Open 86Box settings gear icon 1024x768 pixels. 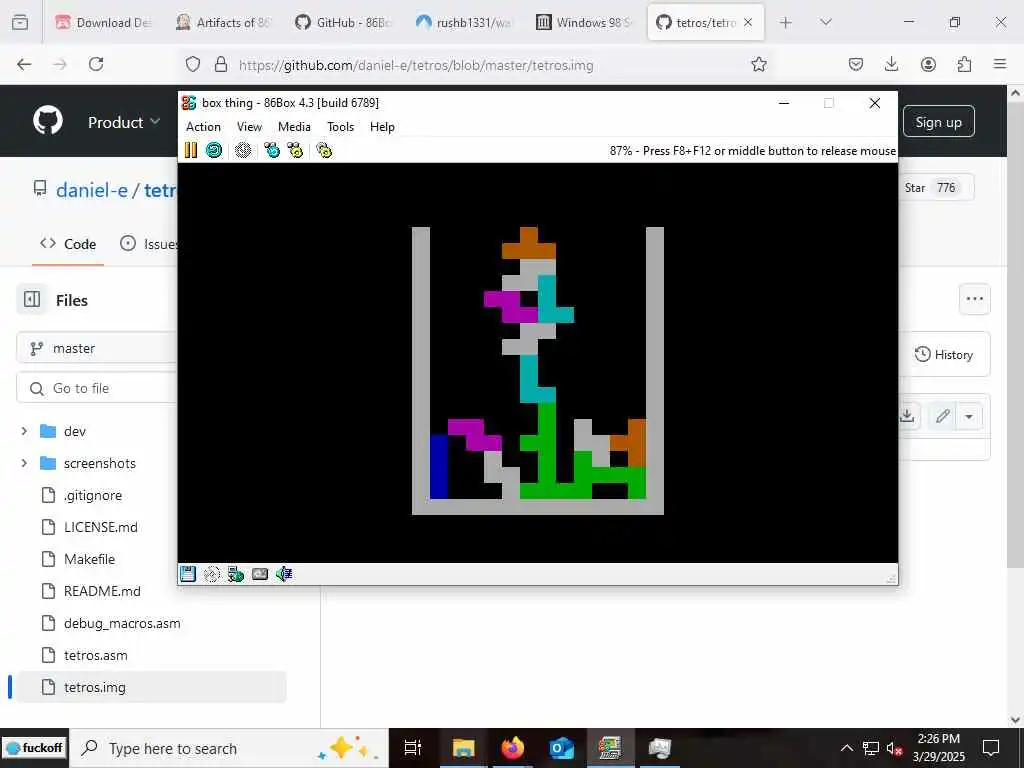[x=324, y=150]
